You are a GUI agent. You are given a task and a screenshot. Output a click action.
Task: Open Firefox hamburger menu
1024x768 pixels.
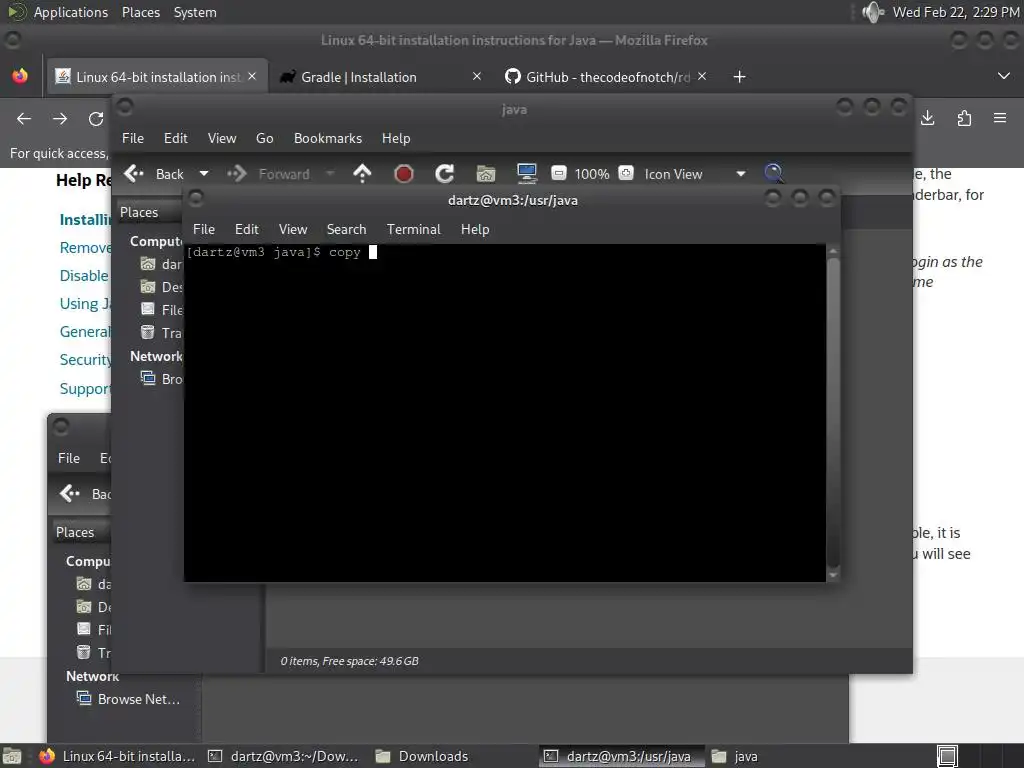[x=1000, y=118]
